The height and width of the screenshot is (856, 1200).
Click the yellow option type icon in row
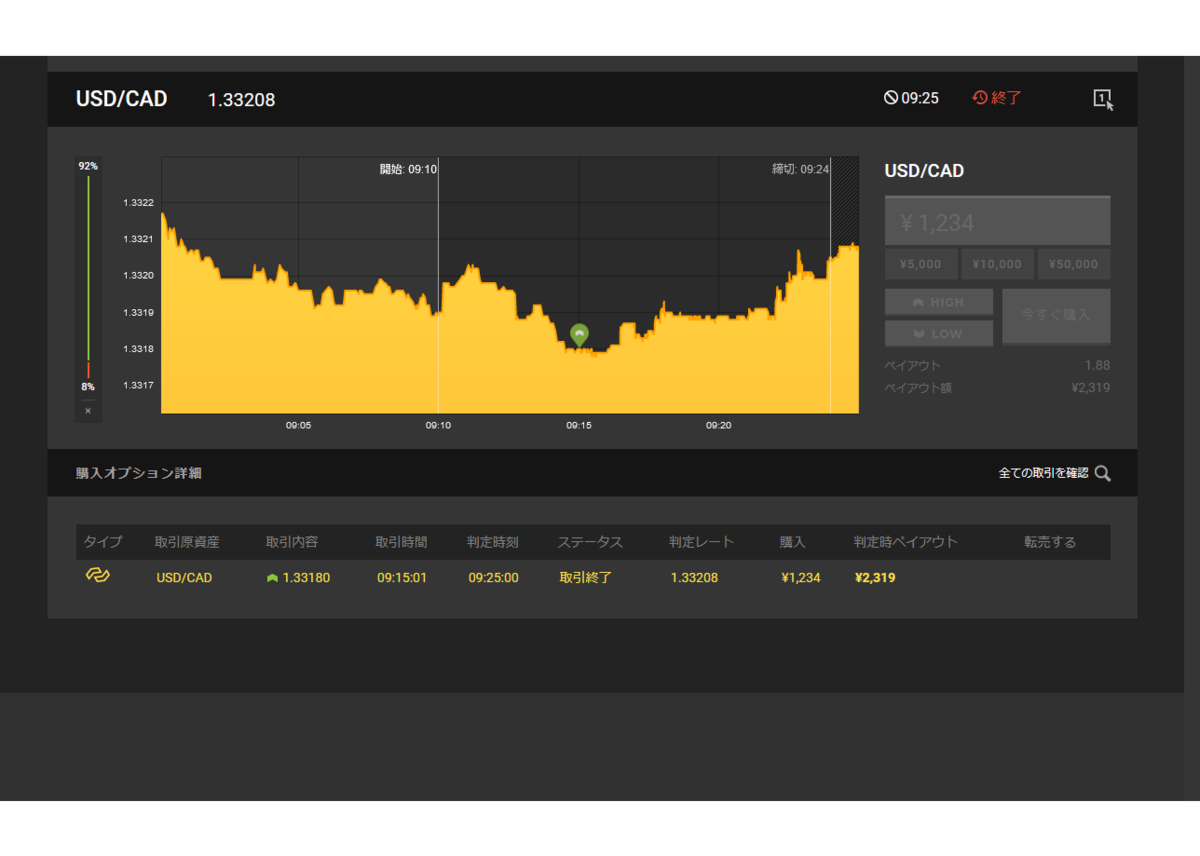[97, 575]
